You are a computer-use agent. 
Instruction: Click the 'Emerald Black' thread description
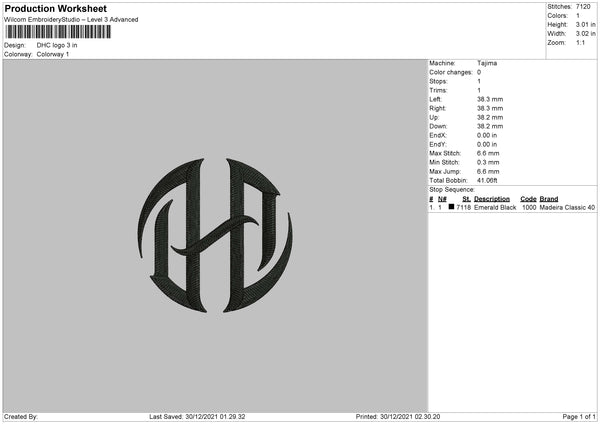coord(495,207)
